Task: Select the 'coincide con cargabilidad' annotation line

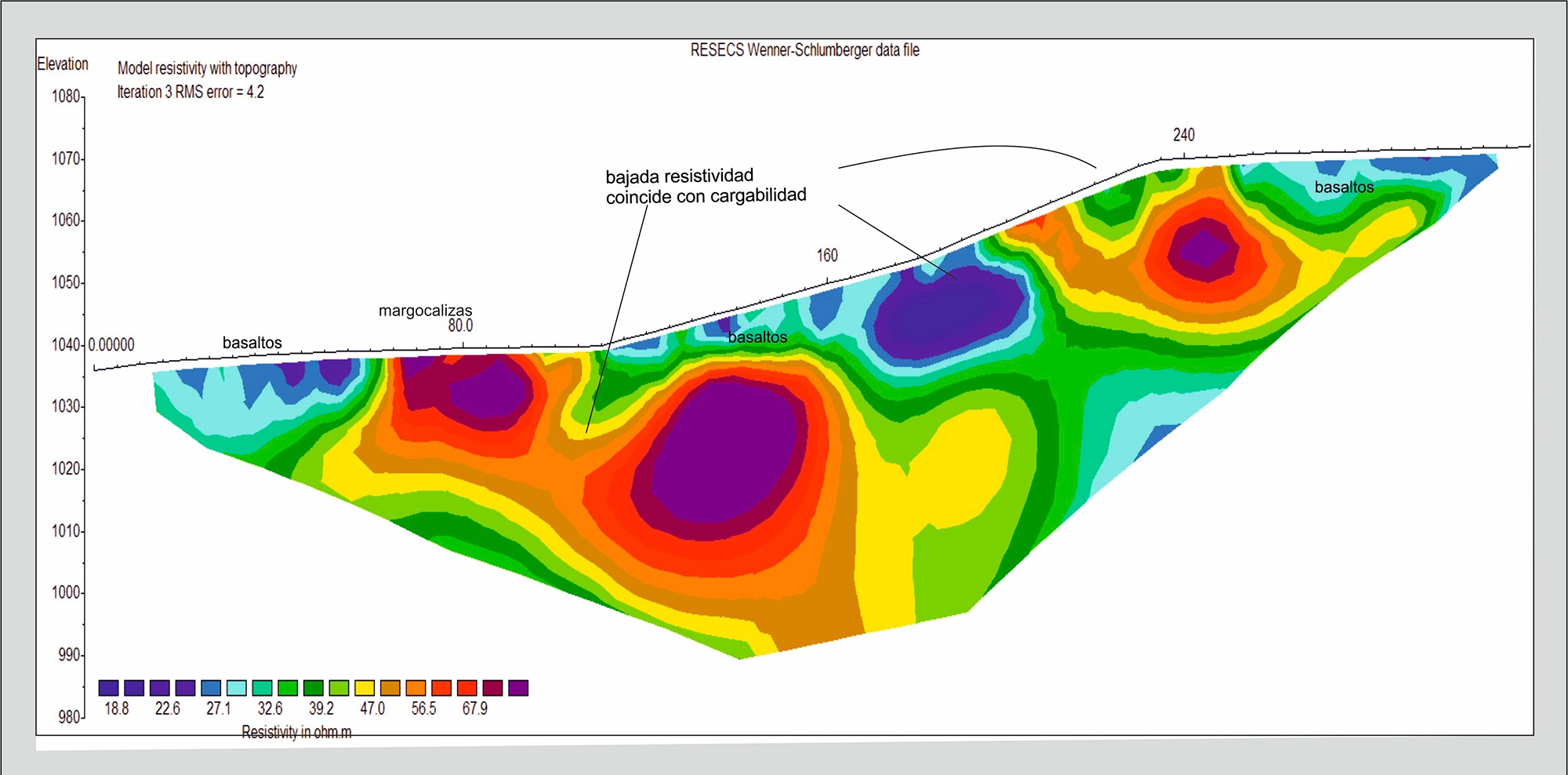Action: (x=706, y=196)
